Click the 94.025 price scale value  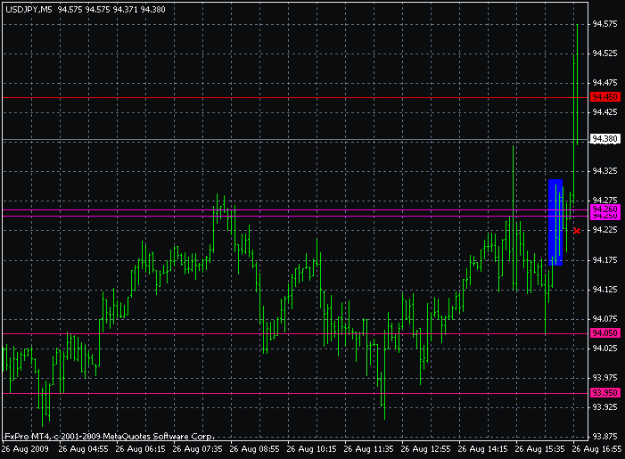(x=605, y=348)
